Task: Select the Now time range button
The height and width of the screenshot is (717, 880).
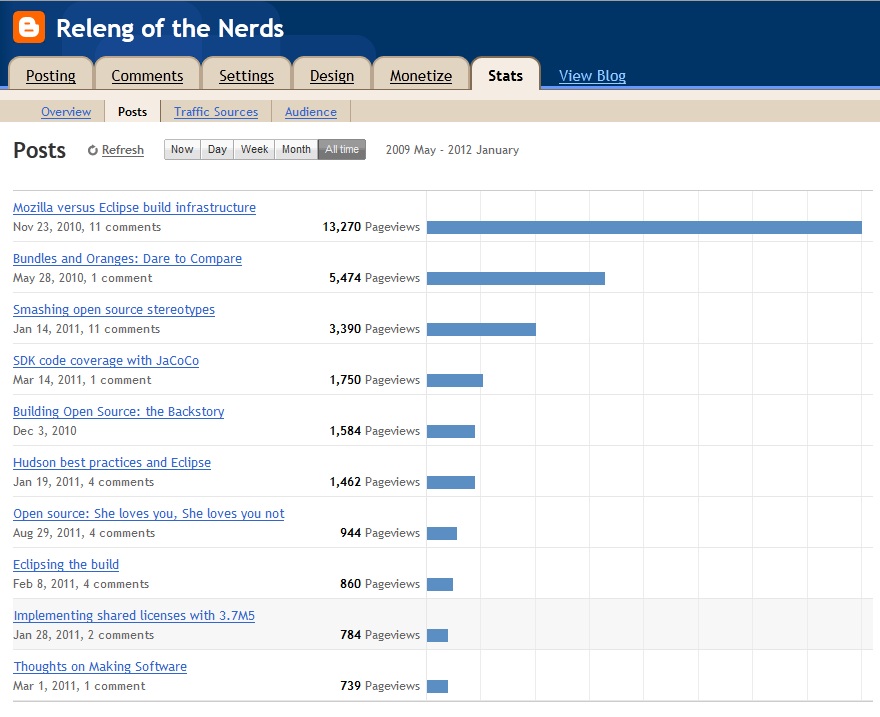Action: 182,149
